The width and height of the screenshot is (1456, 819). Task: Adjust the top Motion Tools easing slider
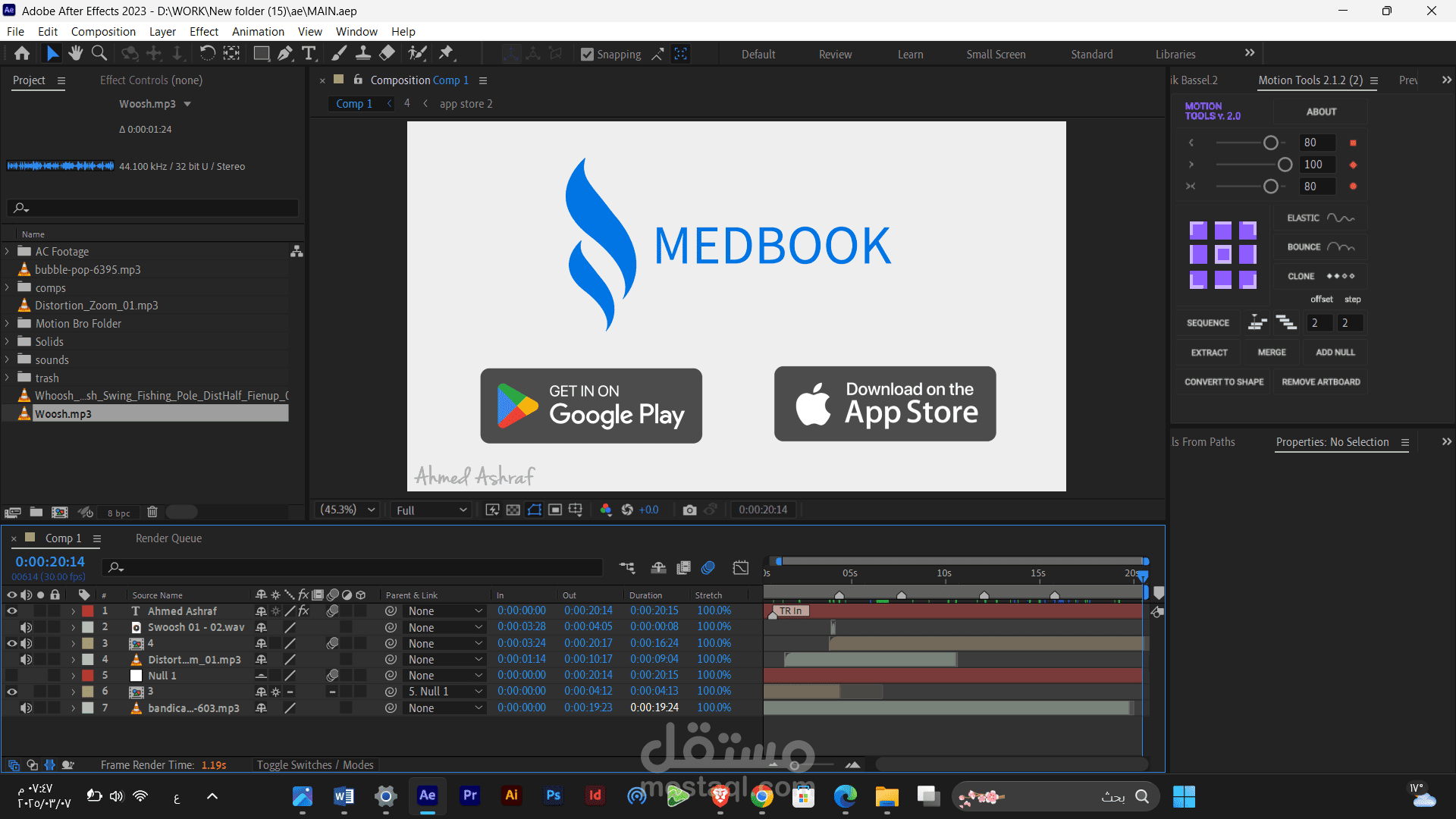(x=1271, y=143)
